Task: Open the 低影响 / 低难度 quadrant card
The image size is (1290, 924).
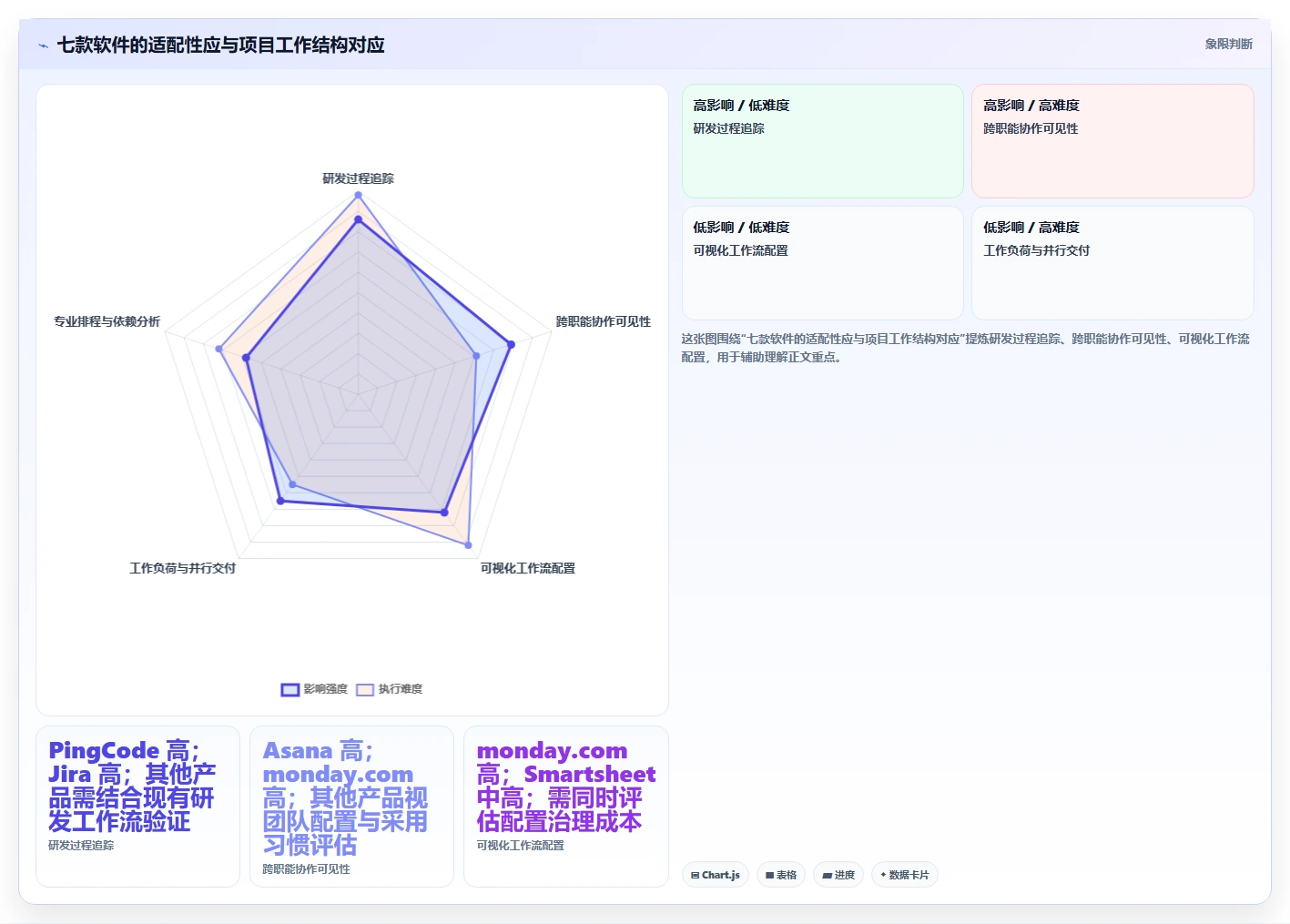Action: pyautogui.click(x=823, y=263)
